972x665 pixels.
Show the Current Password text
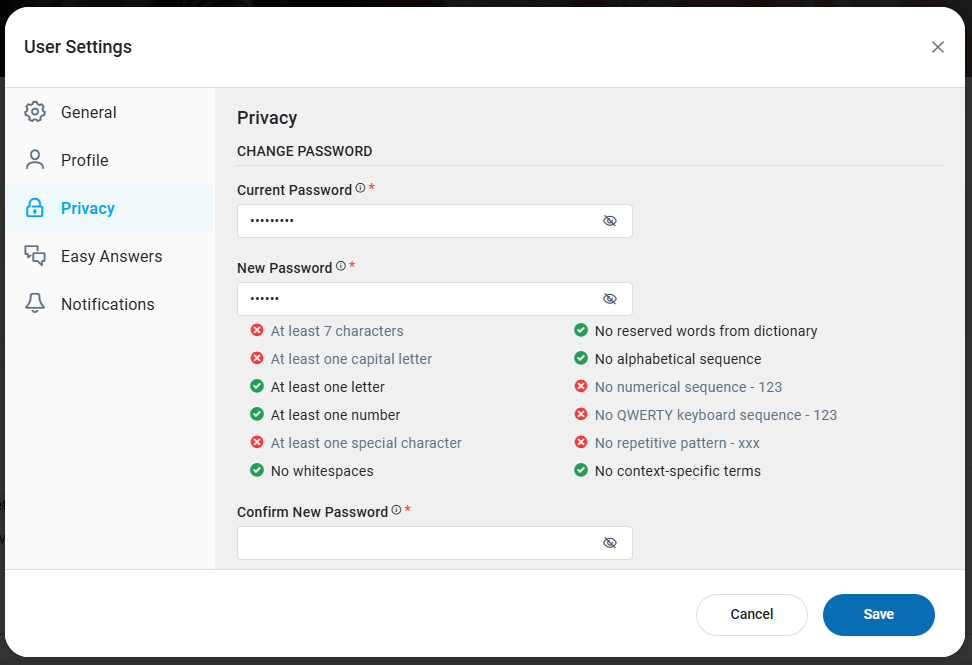pyautogui.click(x=610, y=221)
